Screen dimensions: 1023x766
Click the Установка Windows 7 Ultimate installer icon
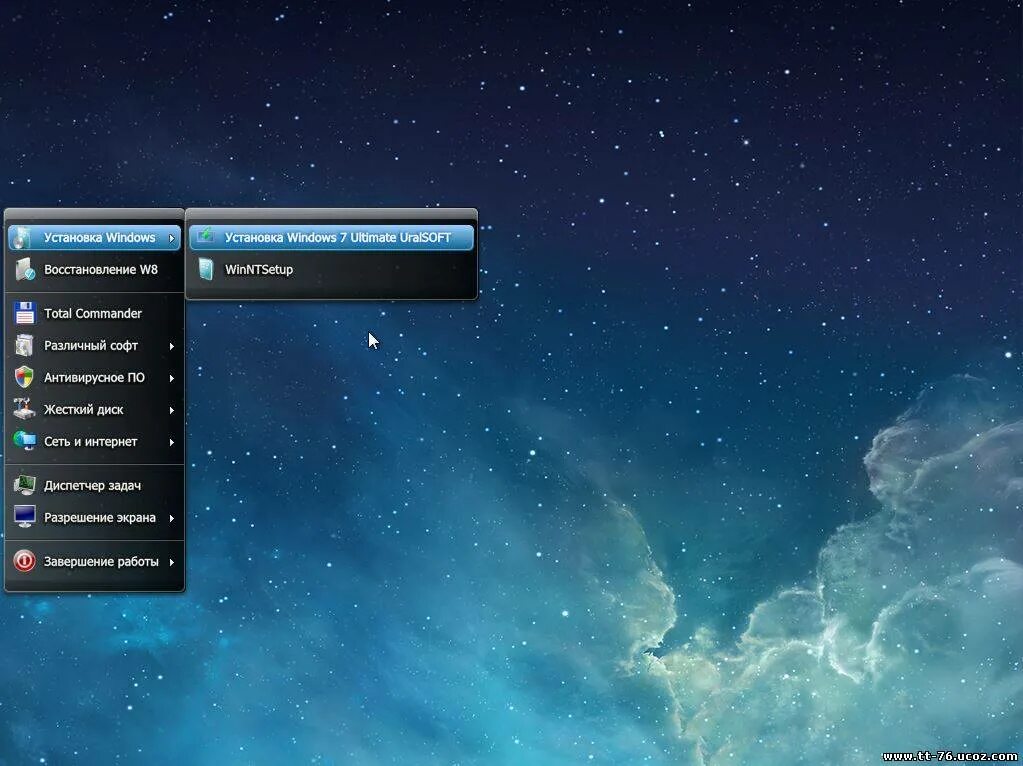(x=206, y=236)
